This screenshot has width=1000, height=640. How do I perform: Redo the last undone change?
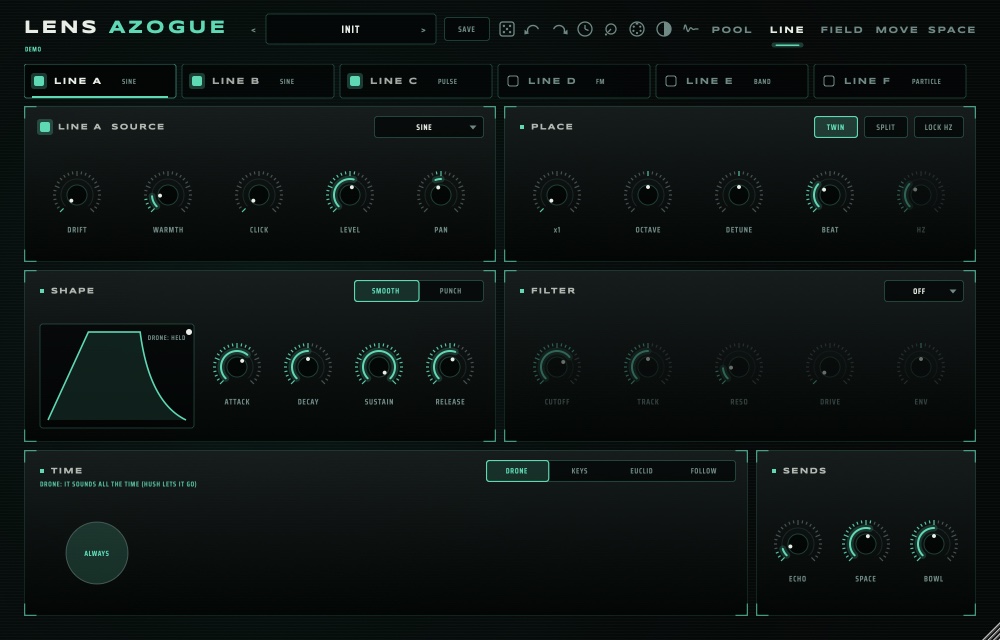coord(559,29)
